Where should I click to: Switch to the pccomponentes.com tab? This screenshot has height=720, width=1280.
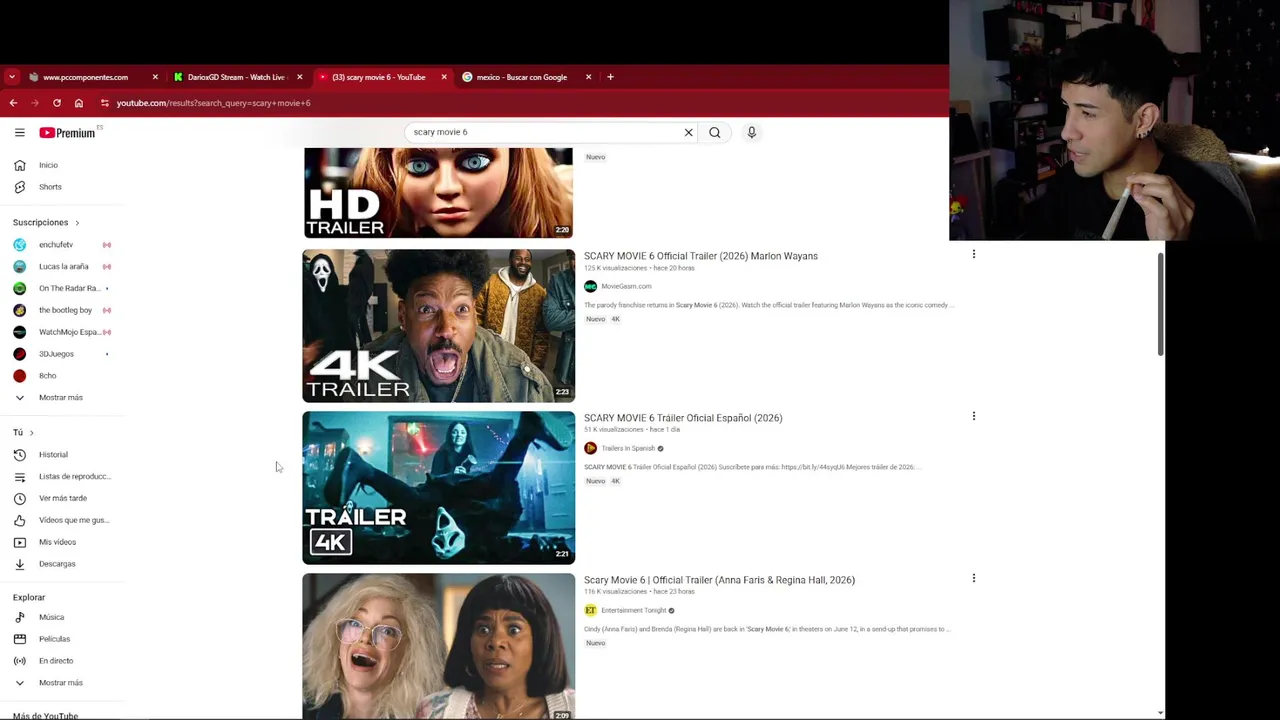click(x=93, y=77)
